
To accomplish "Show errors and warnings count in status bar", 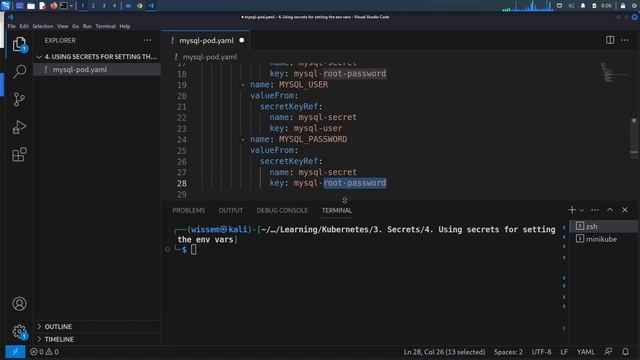I will coord(44,351).
